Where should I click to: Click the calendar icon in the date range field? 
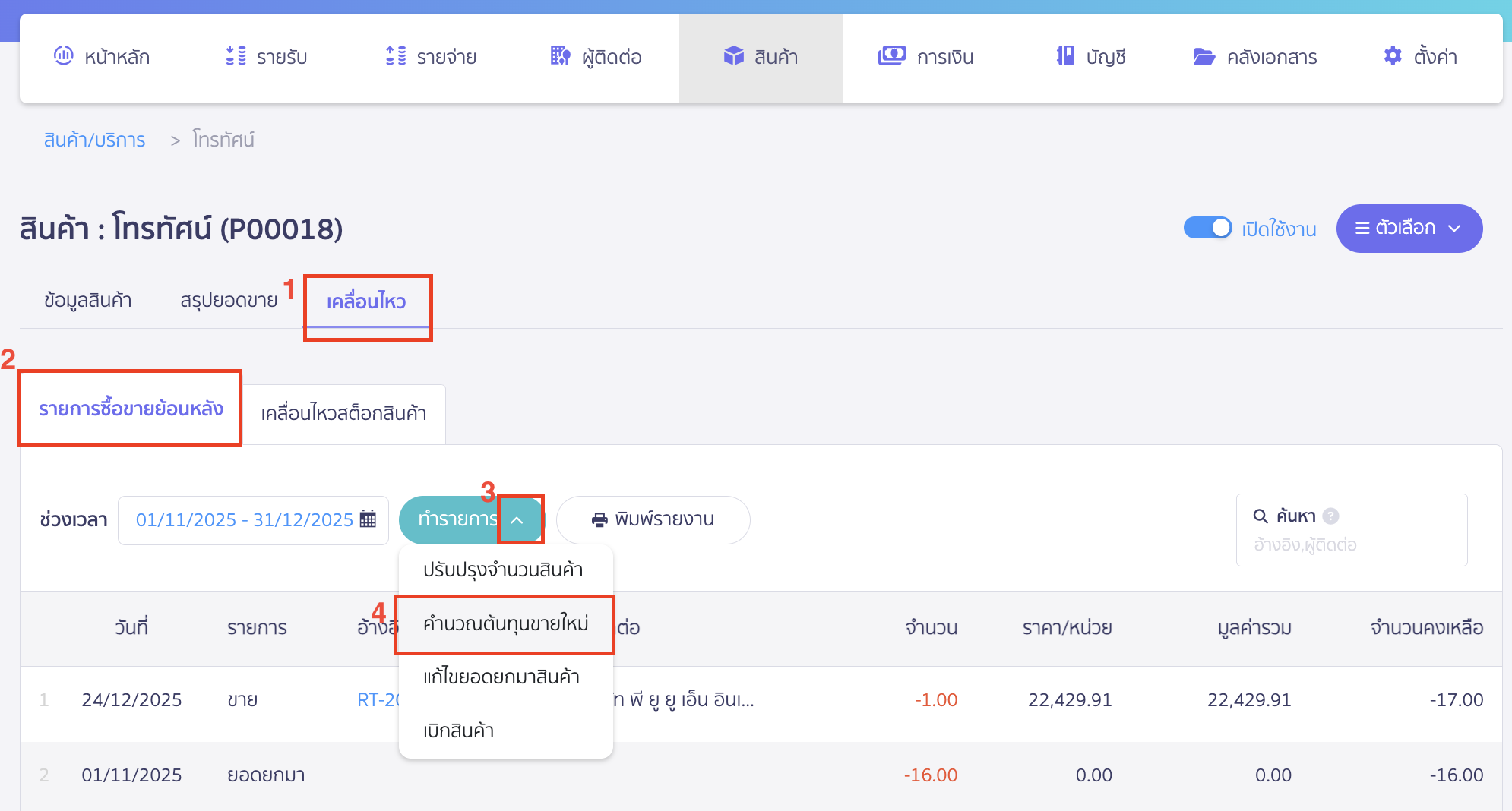tap(370, 519)
